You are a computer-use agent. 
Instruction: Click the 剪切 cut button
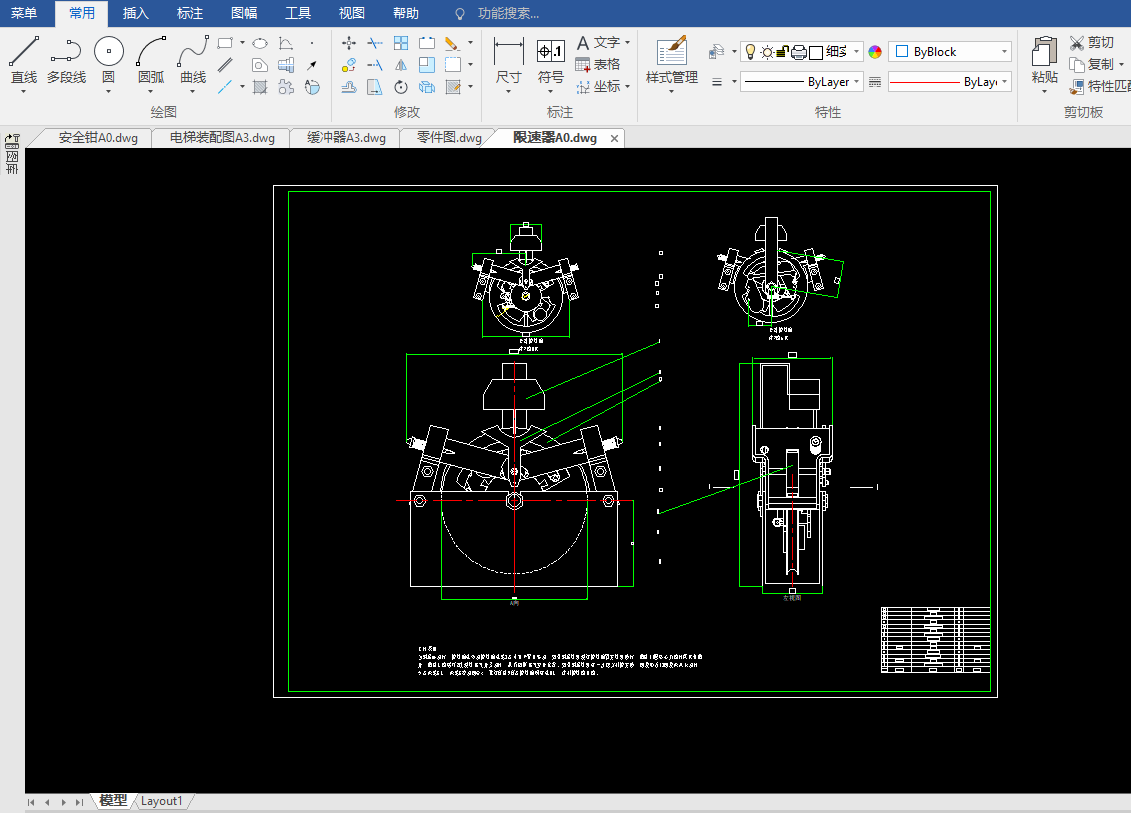1091,42
